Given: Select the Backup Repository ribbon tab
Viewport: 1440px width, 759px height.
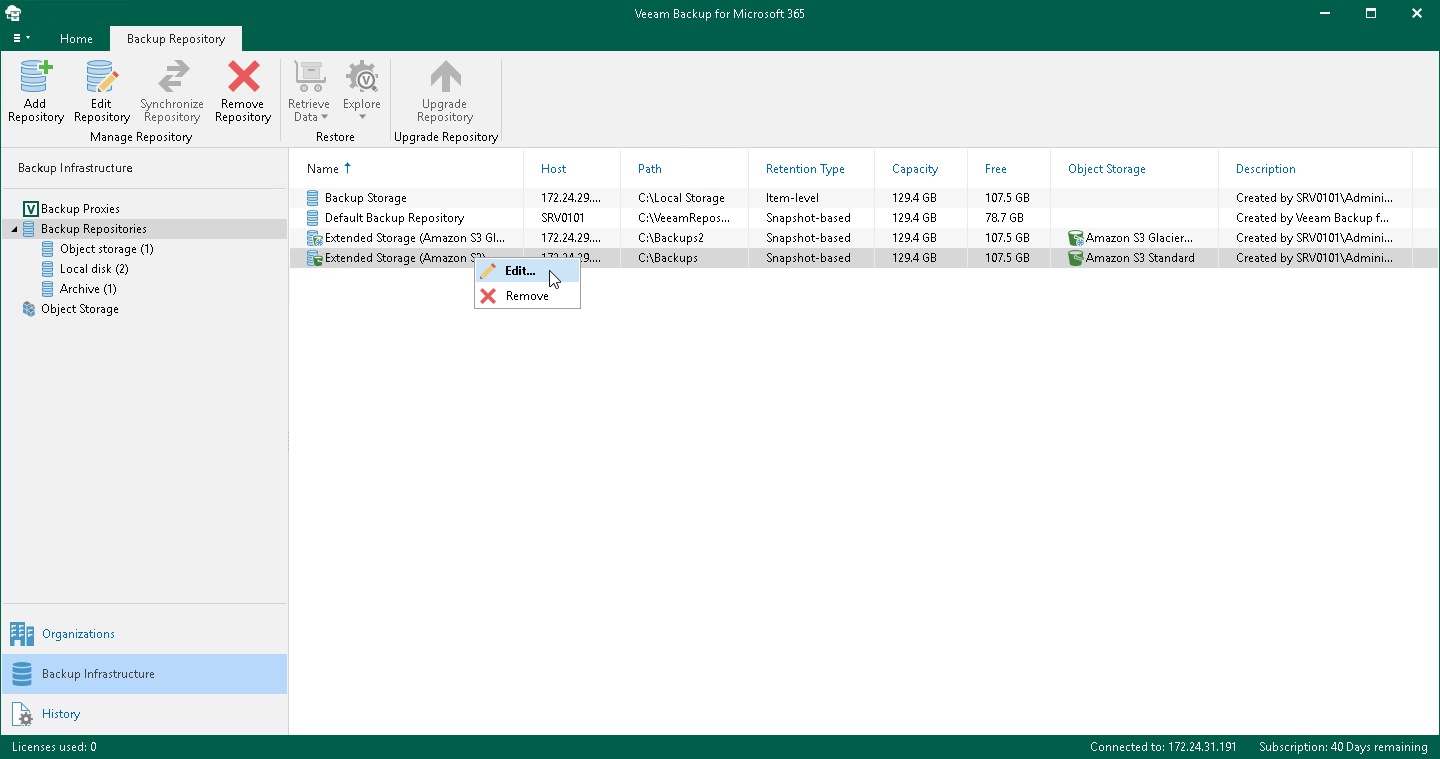Looking at the screenshot, I should [x=176, y=39].
